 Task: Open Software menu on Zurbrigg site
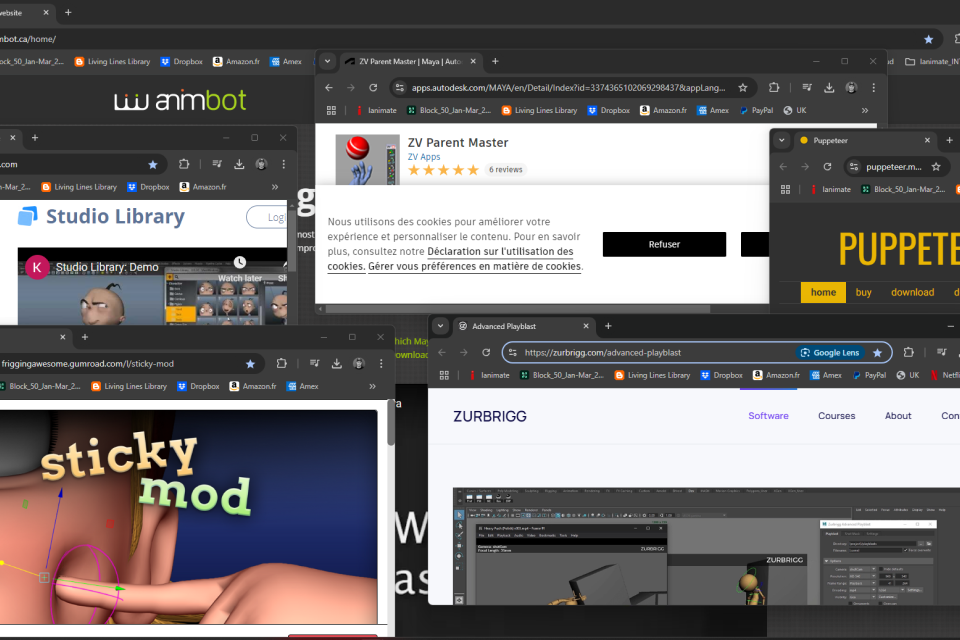pyautogui.click(x=768, y=416)
